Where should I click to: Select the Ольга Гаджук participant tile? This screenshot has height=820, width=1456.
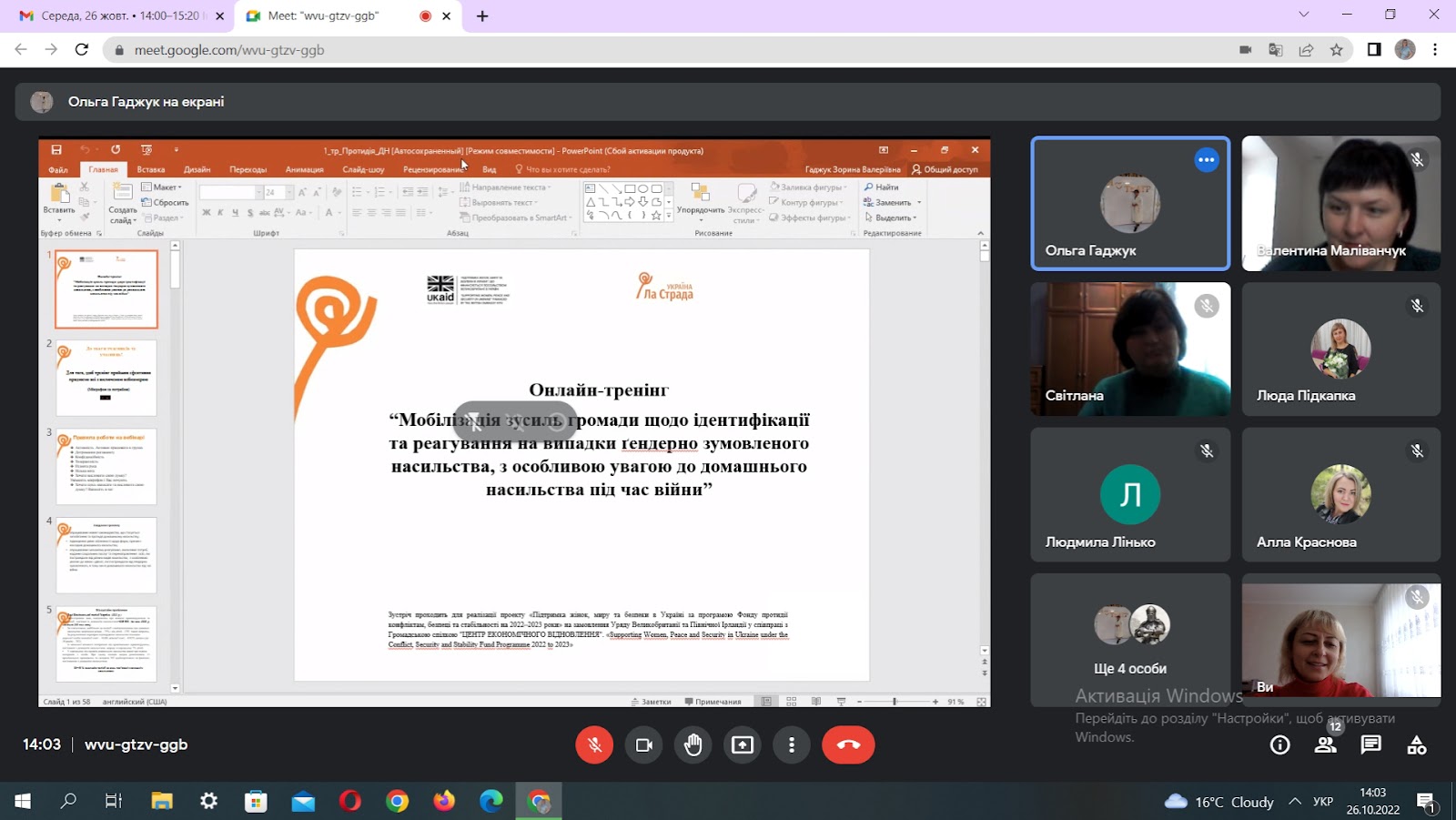(1130, 203)
